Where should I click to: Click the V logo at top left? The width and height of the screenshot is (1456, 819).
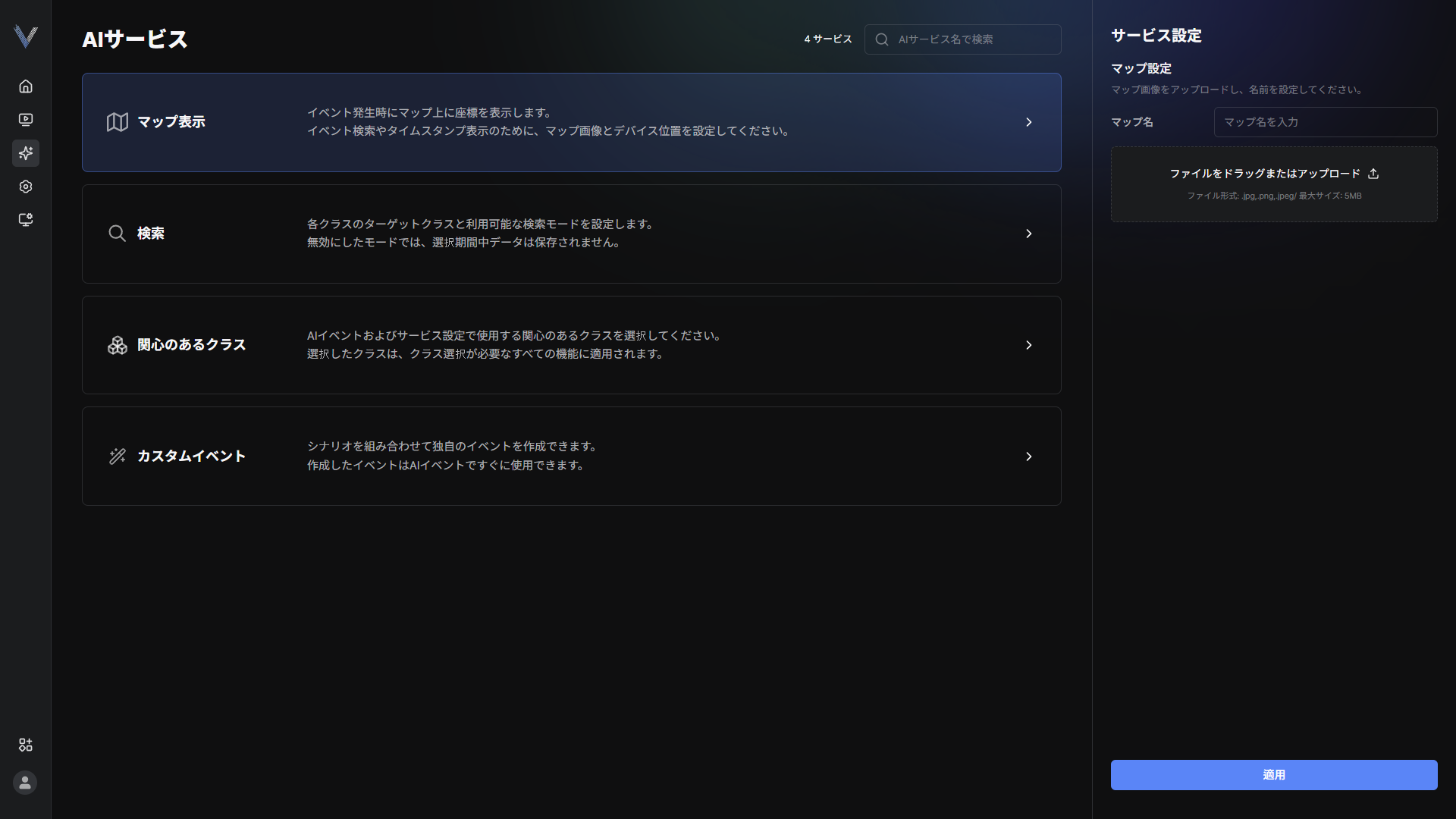coord(26,36)
